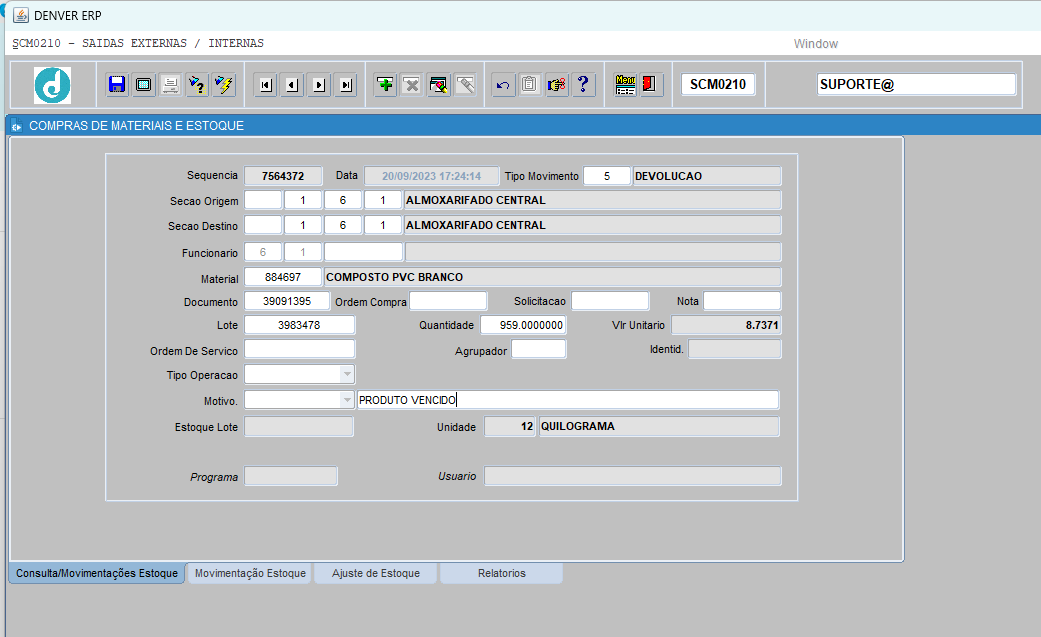Go to previous record
The height and width of the screenshot is (637, 1041).
click(x=292, y=84)
